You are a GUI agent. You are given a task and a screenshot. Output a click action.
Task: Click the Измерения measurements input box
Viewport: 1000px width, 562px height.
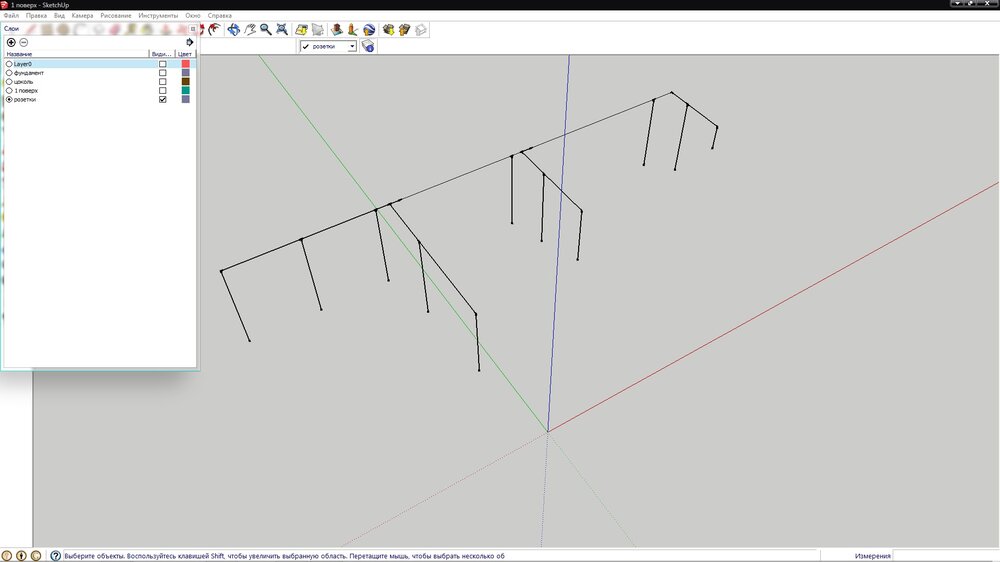tap(945, 555)
